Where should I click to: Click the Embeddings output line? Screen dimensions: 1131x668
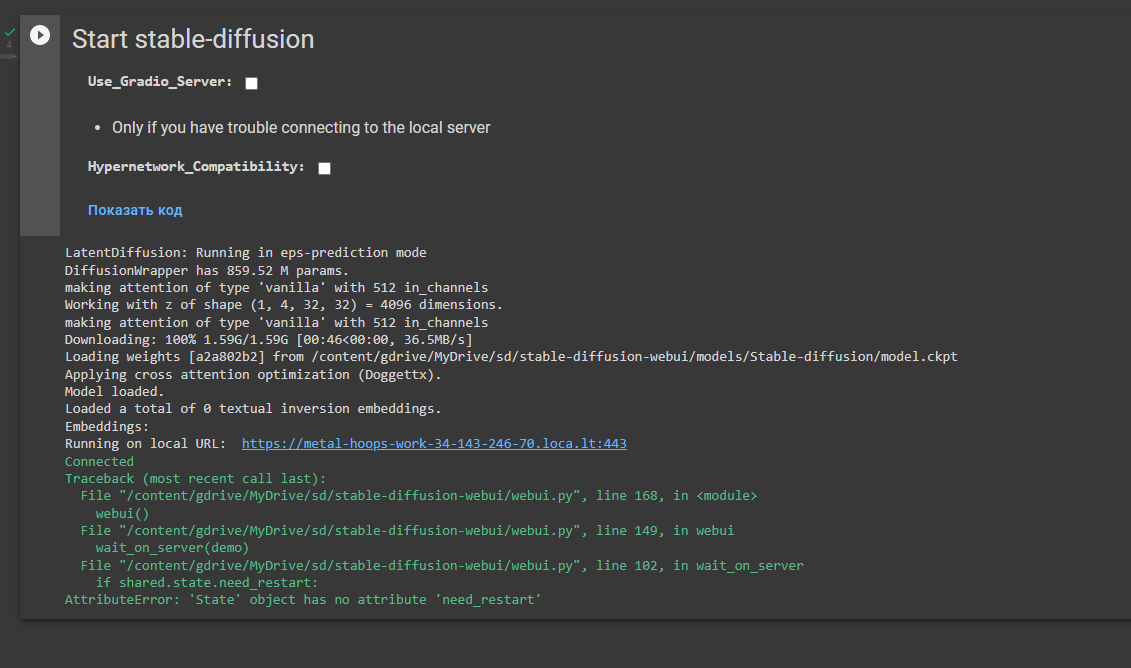(x=105, y=426)
